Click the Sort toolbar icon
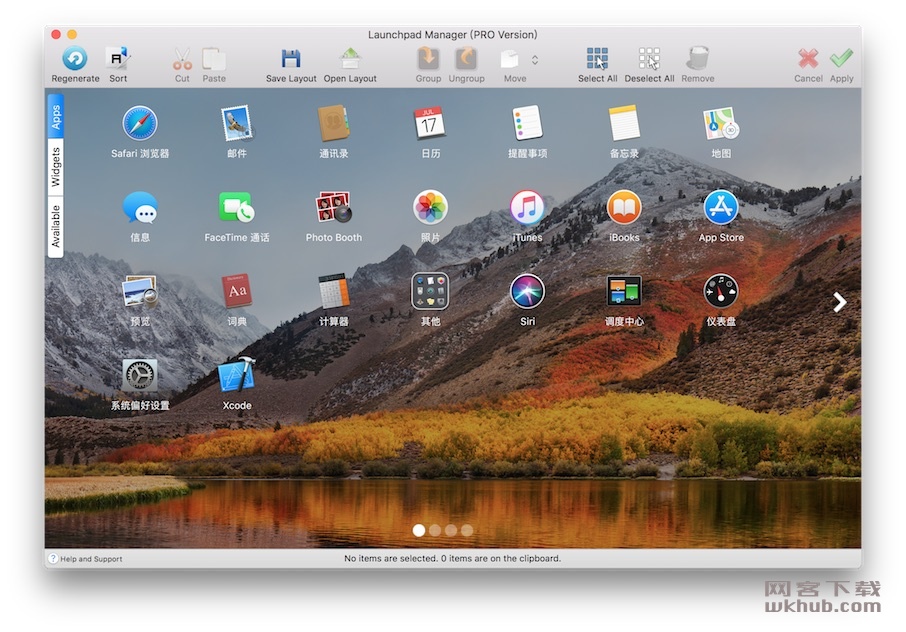This screenshot has width=906, height=632. coord(118,58)
